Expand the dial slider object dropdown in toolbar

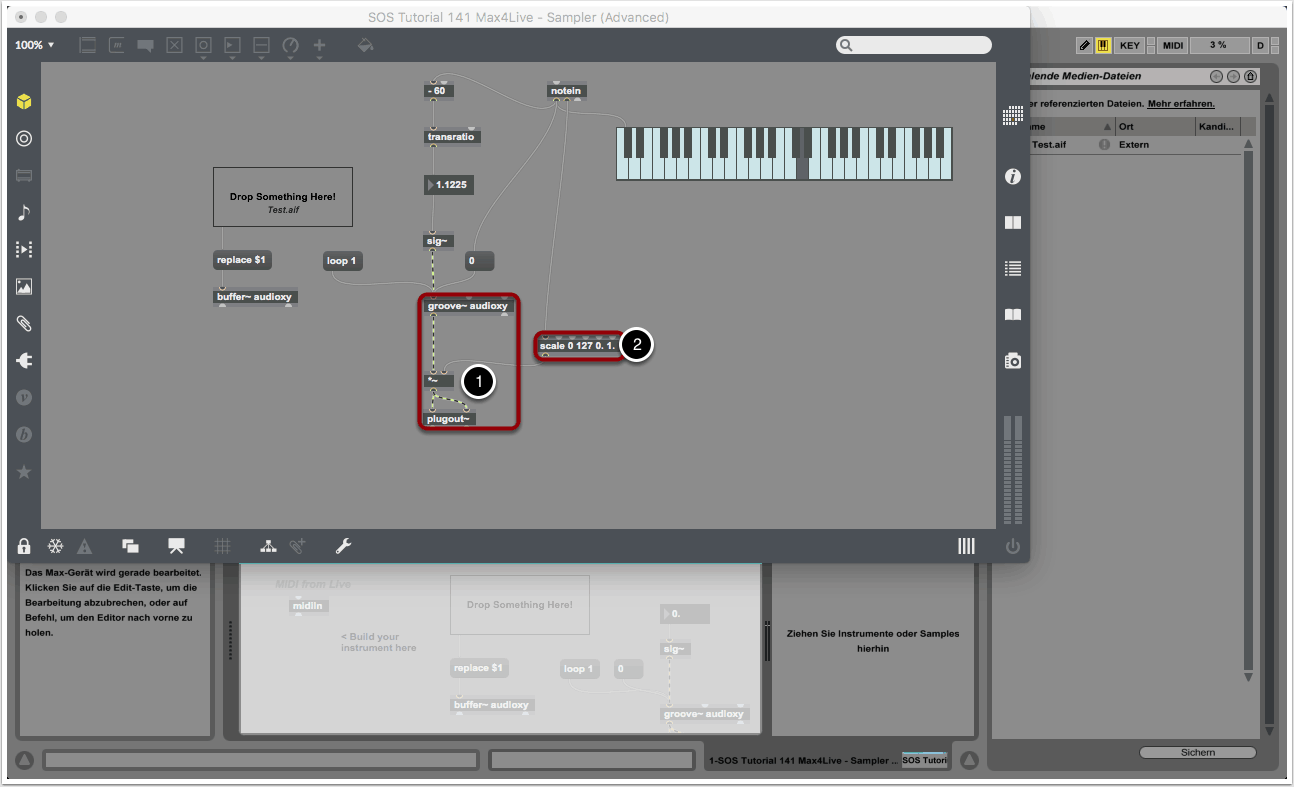click(x=291, y=46)
